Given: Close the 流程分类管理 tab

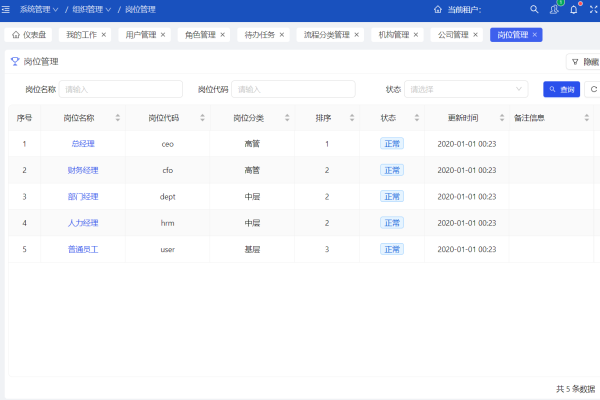Looking at the screenshot, I should click(357, 35).
